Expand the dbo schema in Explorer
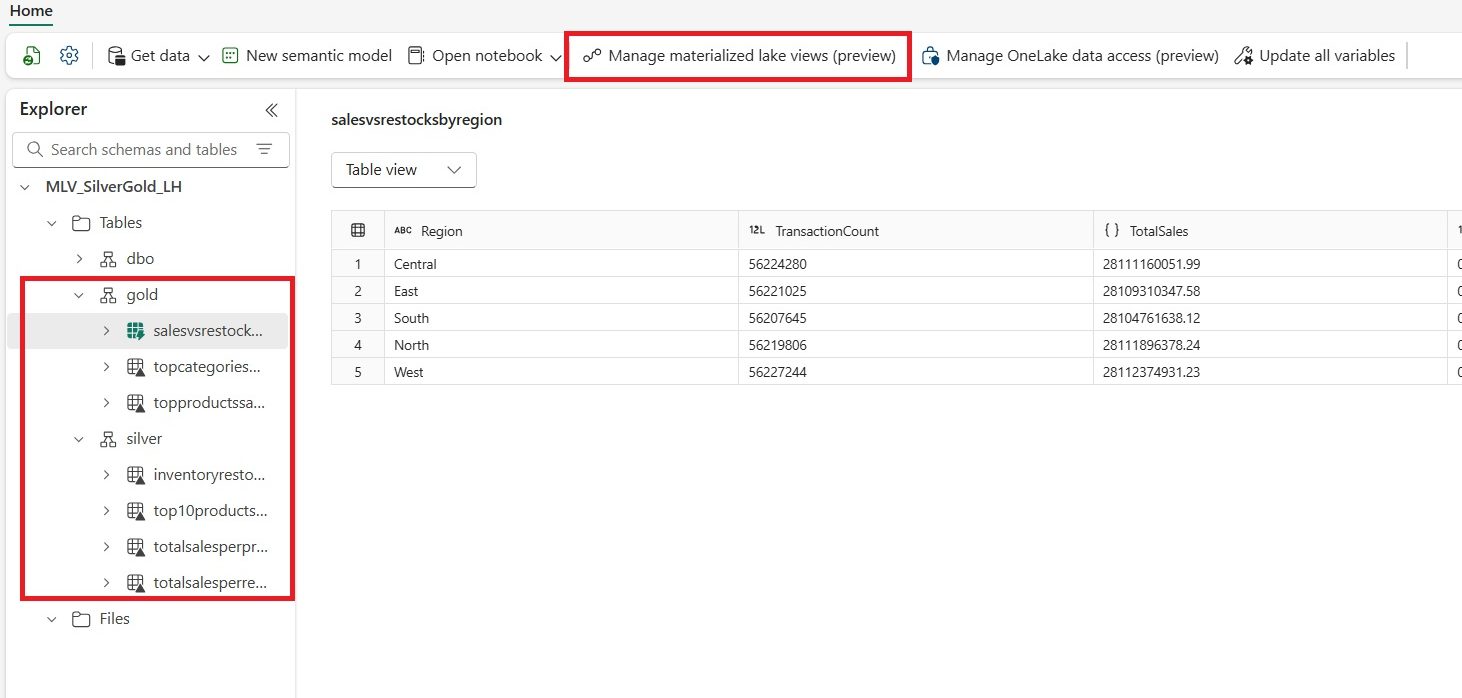Screen dimensions: 1462x698 pos(79,258)
